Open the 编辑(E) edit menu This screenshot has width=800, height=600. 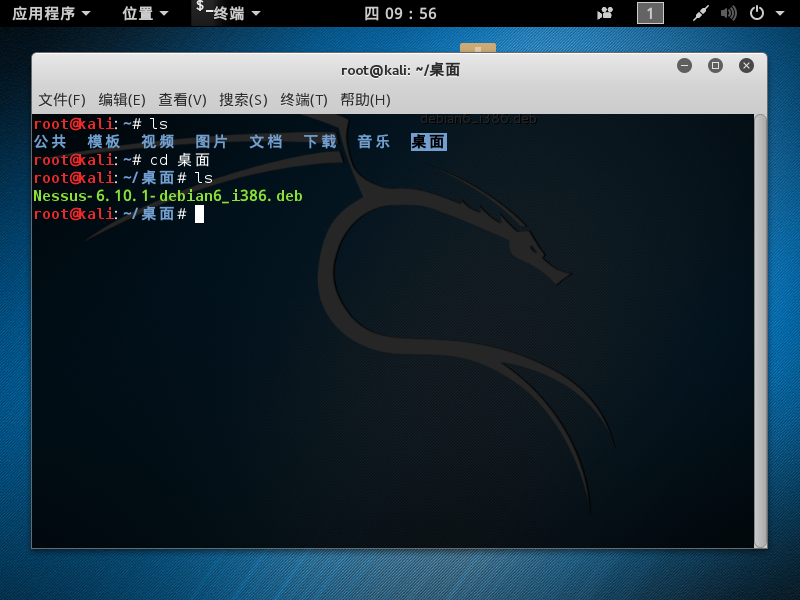122,100
